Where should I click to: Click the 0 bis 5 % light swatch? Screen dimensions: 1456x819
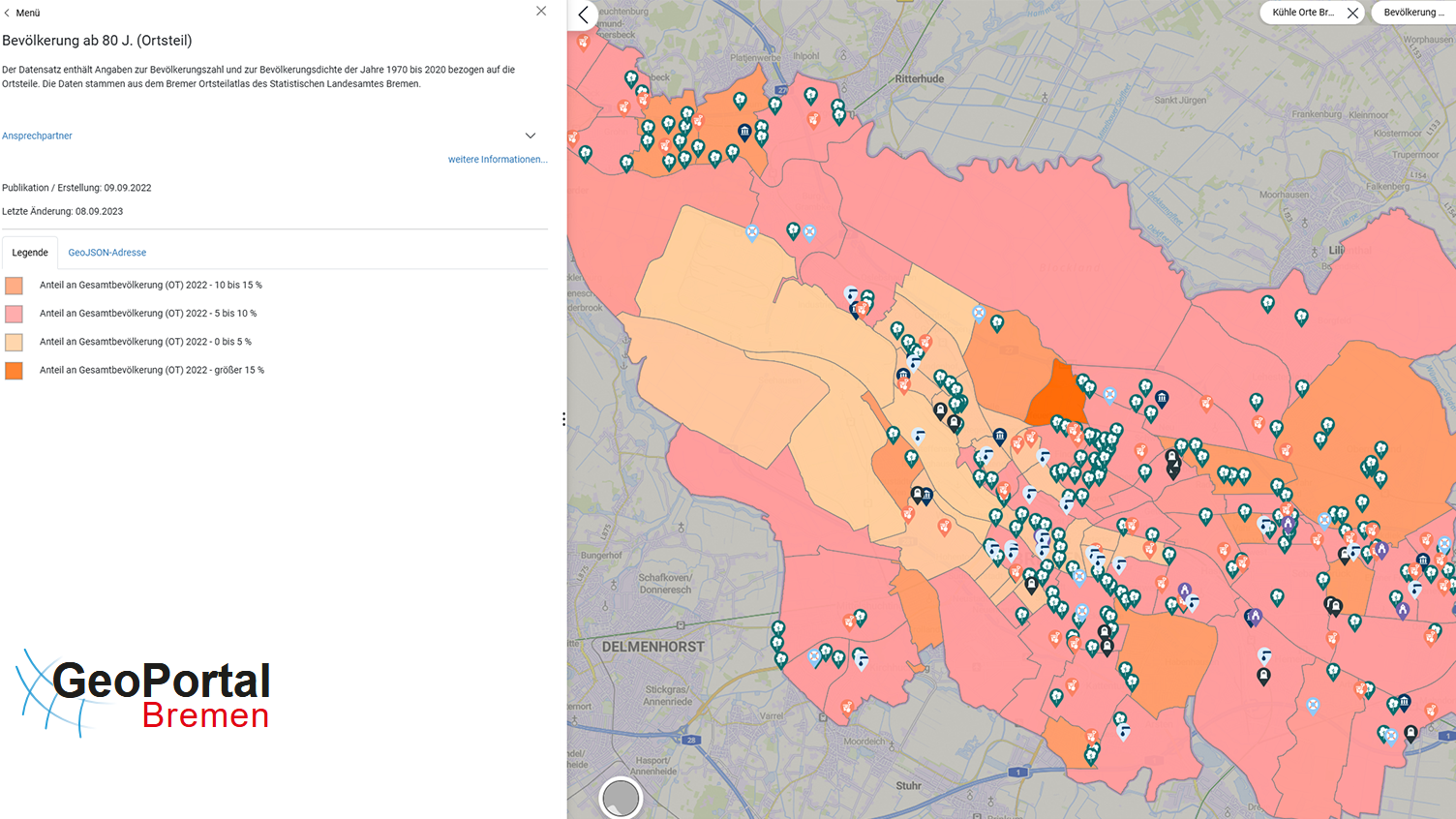14,342
